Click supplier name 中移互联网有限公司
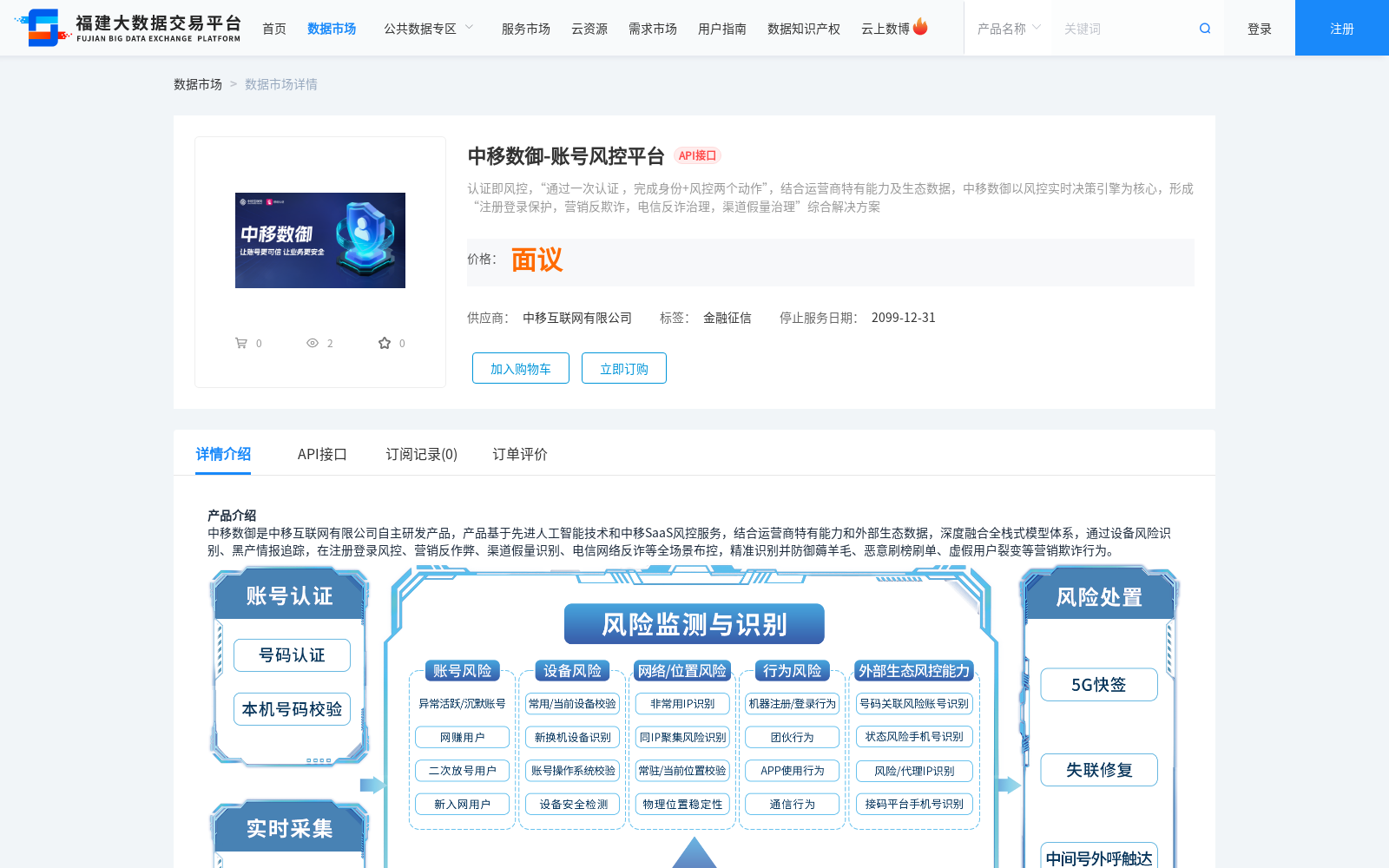Image resolution: width=1389 pixels, height=868 pixels. pos(577,318)
